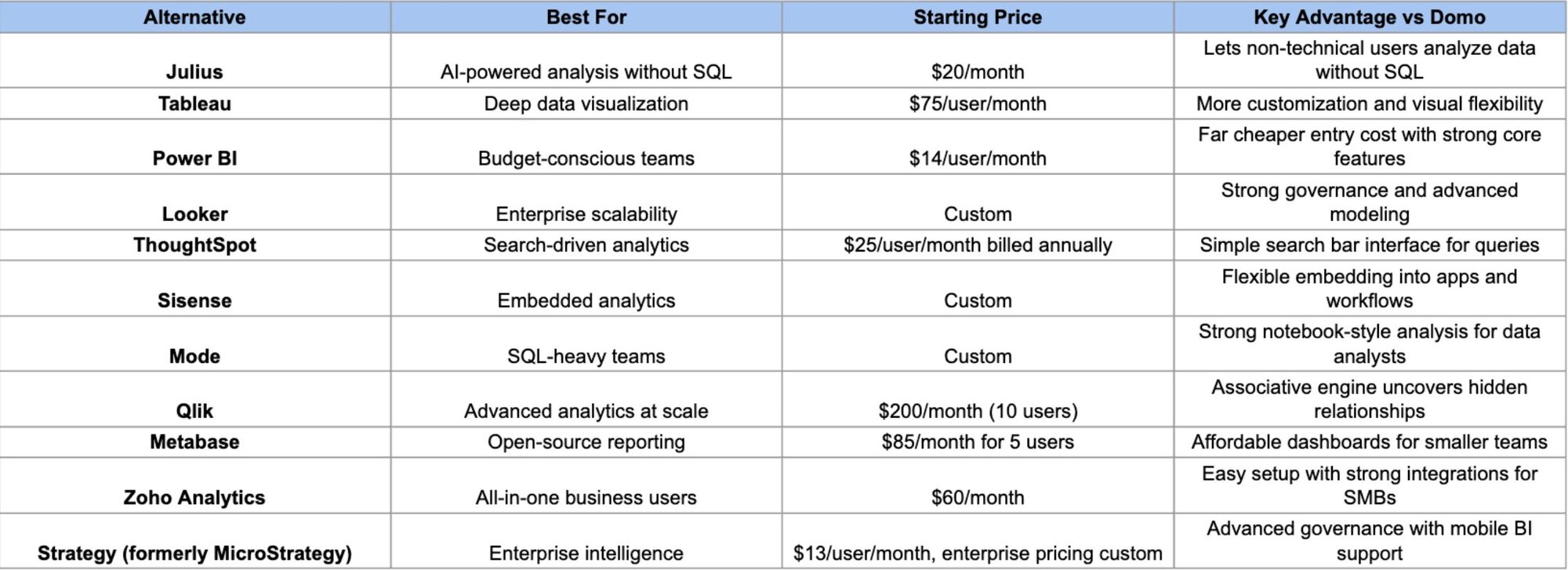This screenshot has width=1568, height=570.
Task: Click the Starting Price header cell
Action: [978, 17]
